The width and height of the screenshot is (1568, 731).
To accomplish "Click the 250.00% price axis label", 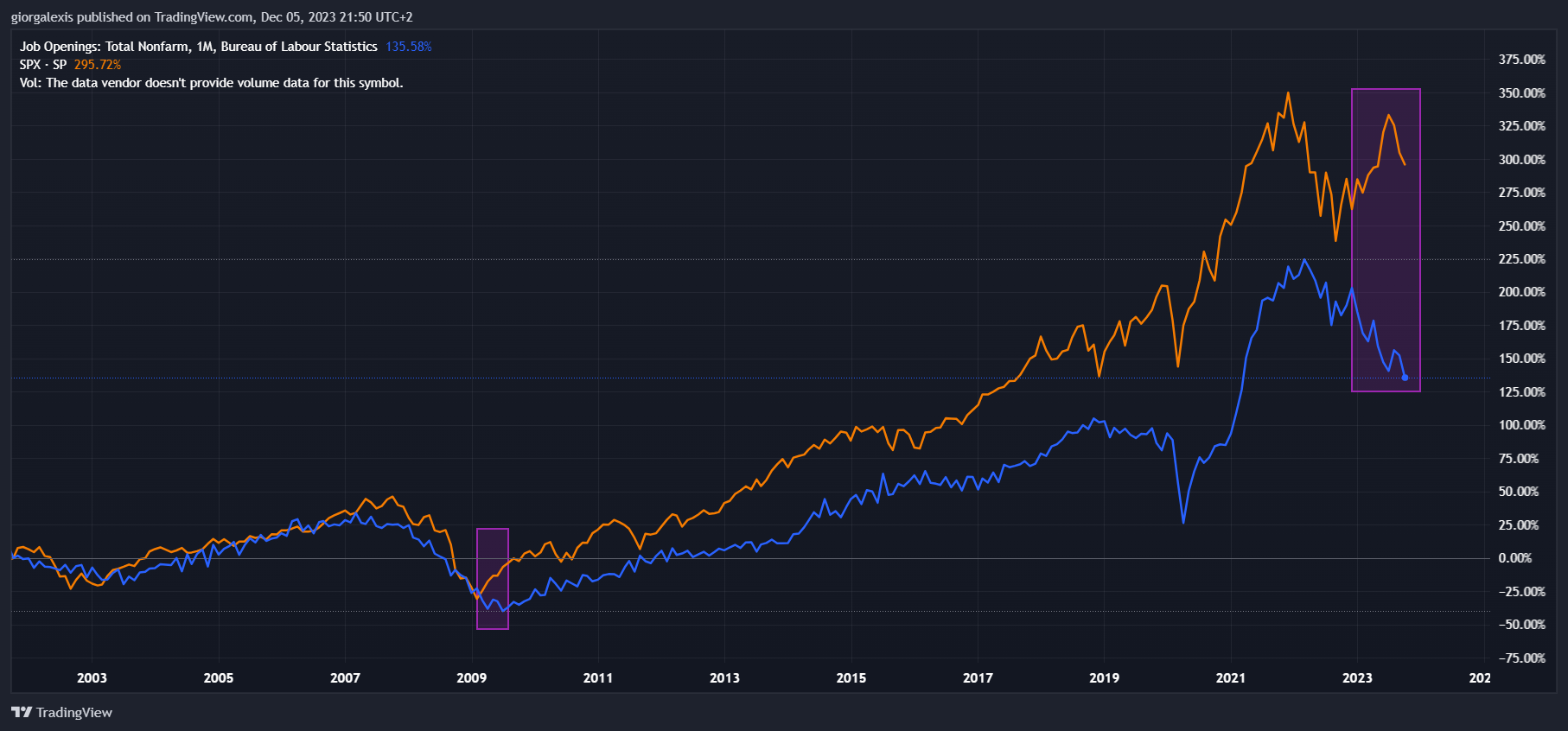I will click(x=1521, y=226).
